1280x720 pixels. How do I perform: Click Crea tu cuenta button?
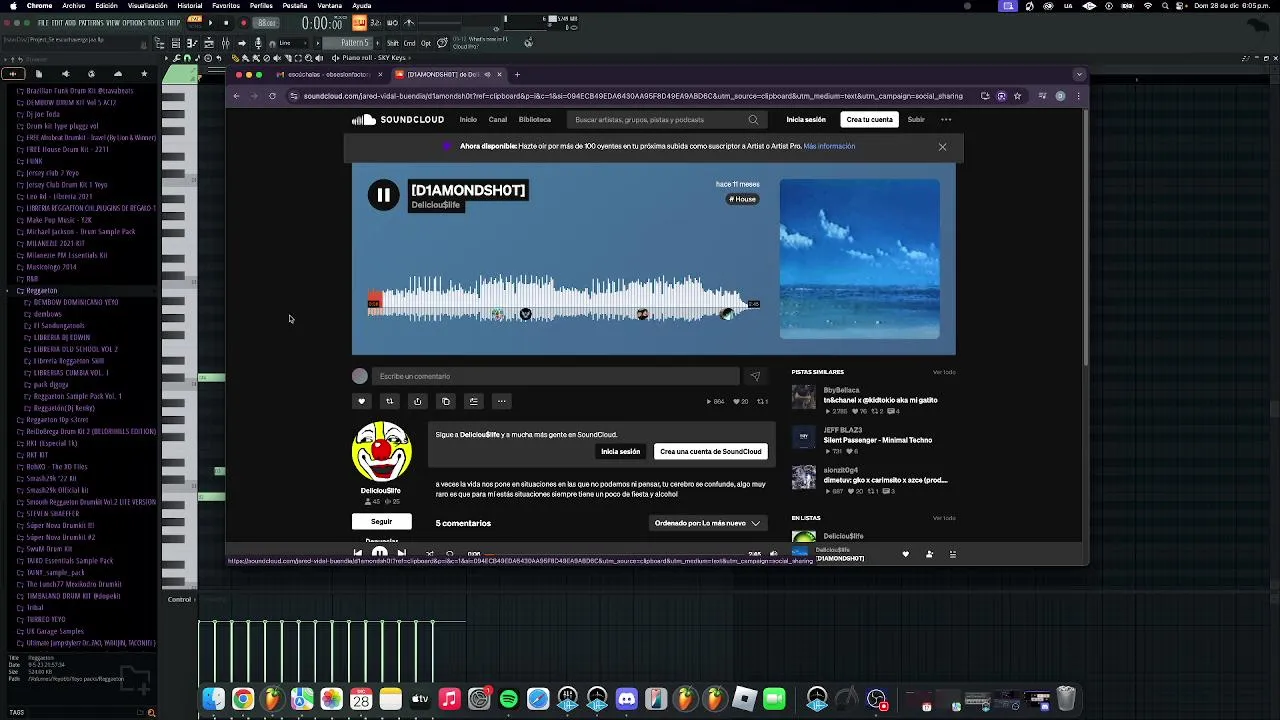coord(869,120)
